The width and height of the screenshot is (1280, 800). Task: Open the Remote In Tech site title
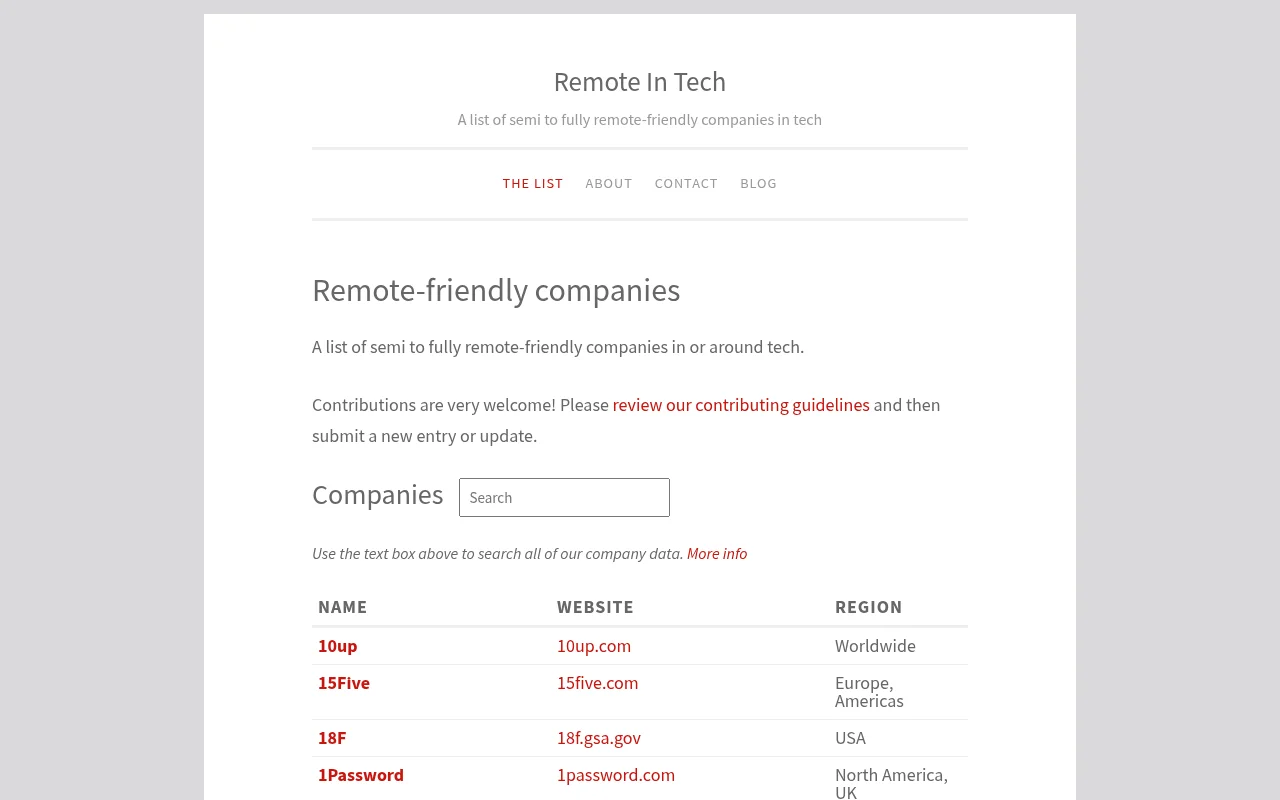[x=640, y=82]
